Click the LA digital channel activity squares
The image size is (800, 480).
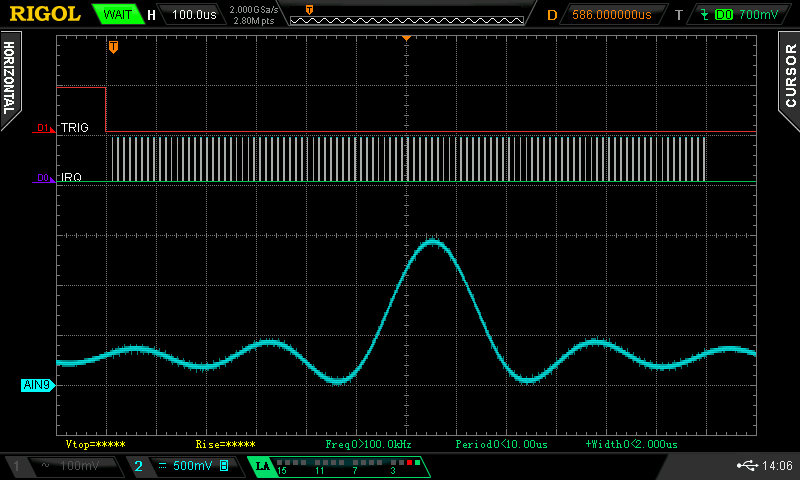coord(349,463)
